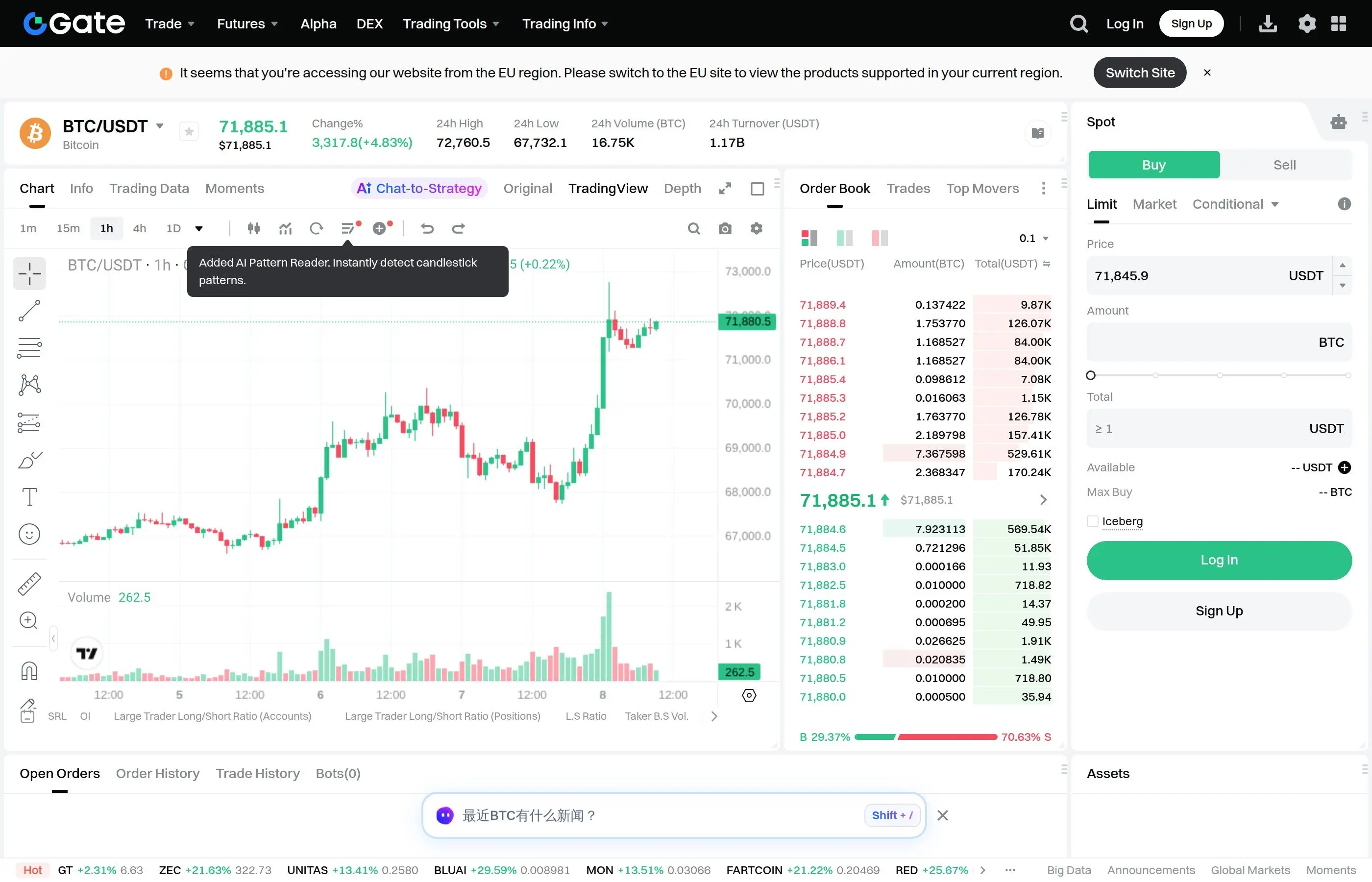Select the Market order tab

[1154, 204]
